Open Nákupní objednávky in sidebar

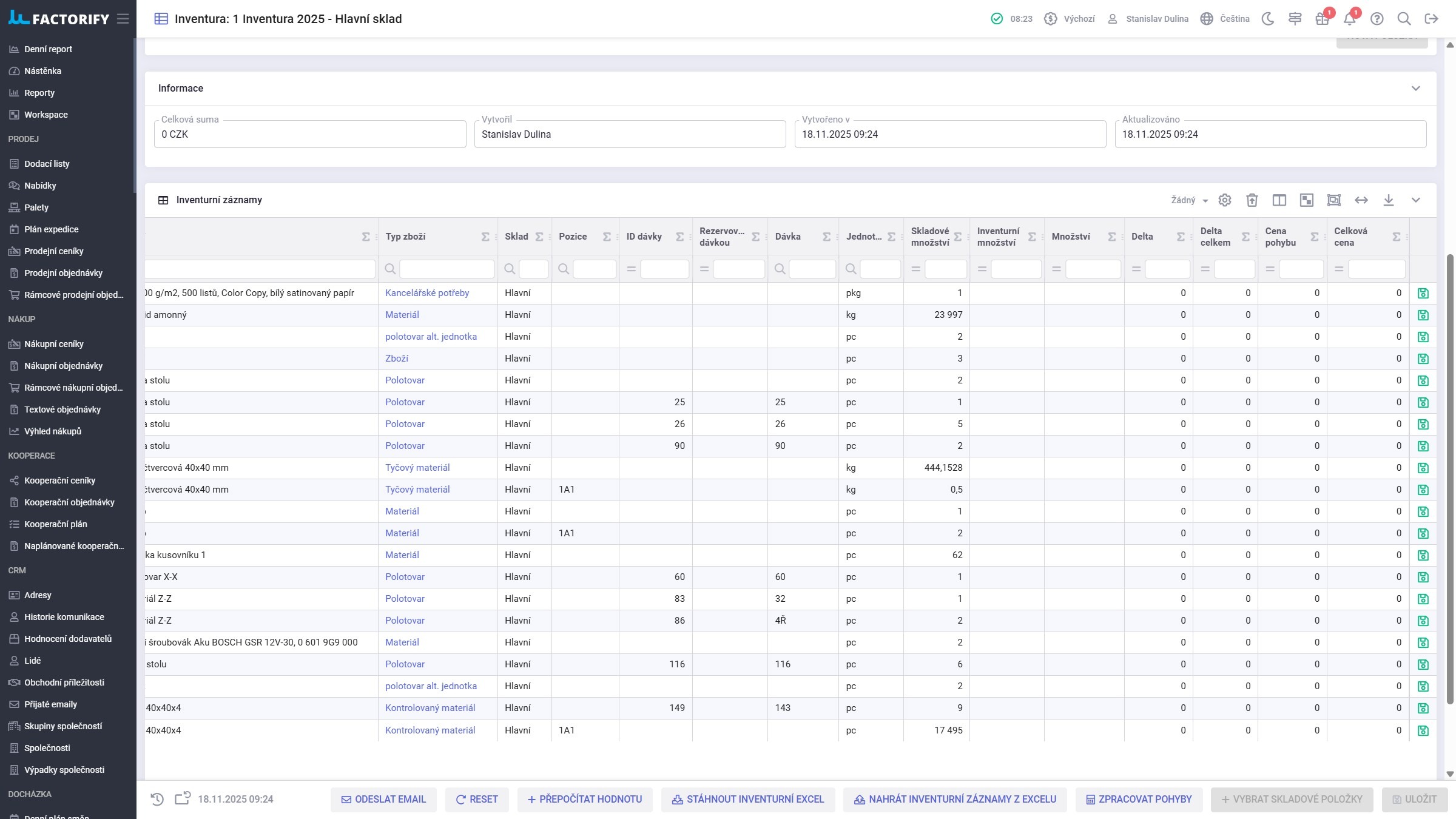[63, 366]
